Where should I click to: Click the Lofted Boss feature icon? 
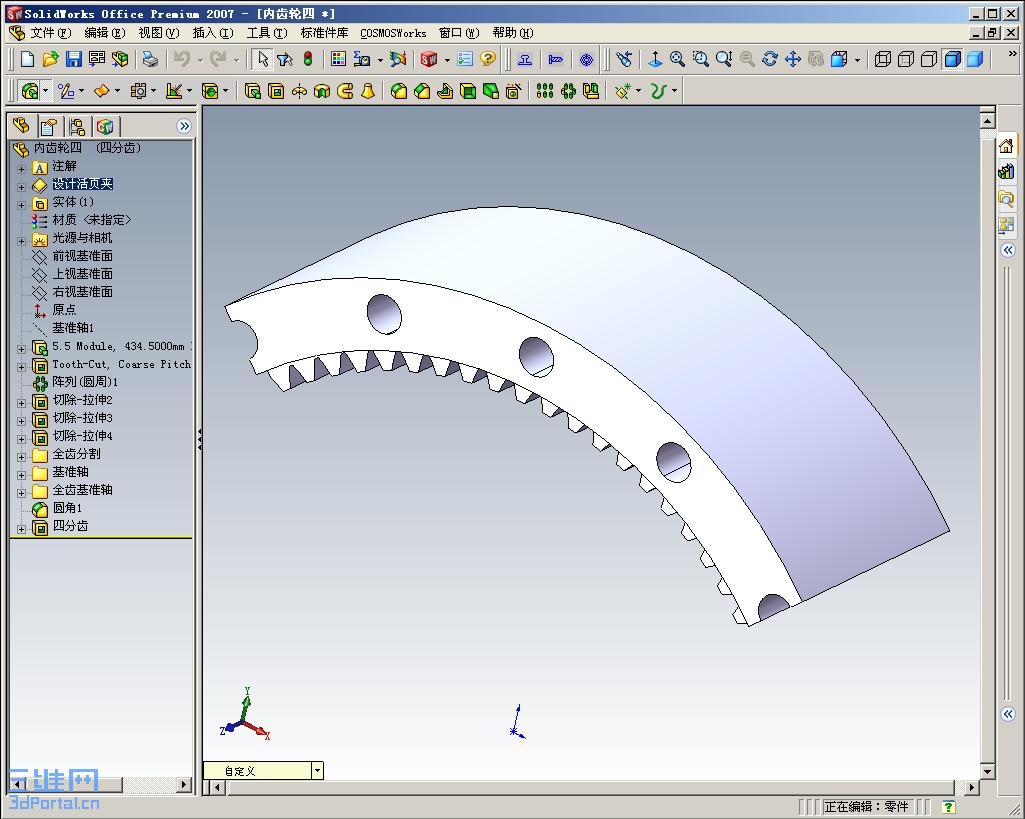coord(368,92)
